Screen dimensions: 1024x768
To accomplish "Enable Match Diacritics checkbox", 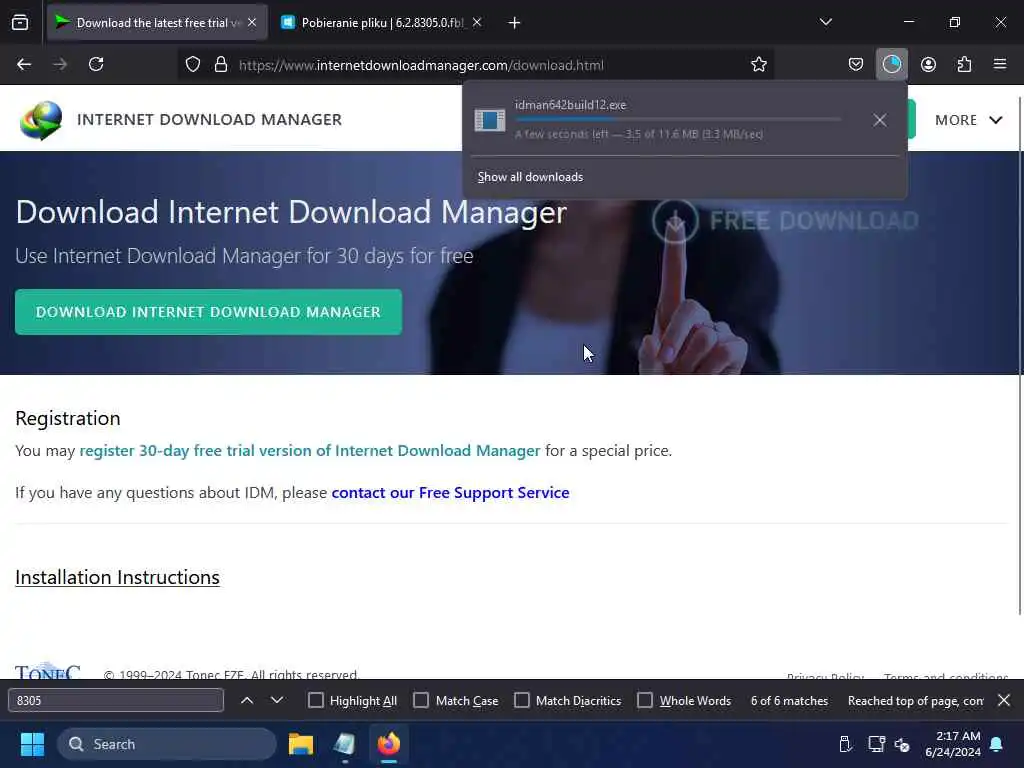I will pos(522,700).
